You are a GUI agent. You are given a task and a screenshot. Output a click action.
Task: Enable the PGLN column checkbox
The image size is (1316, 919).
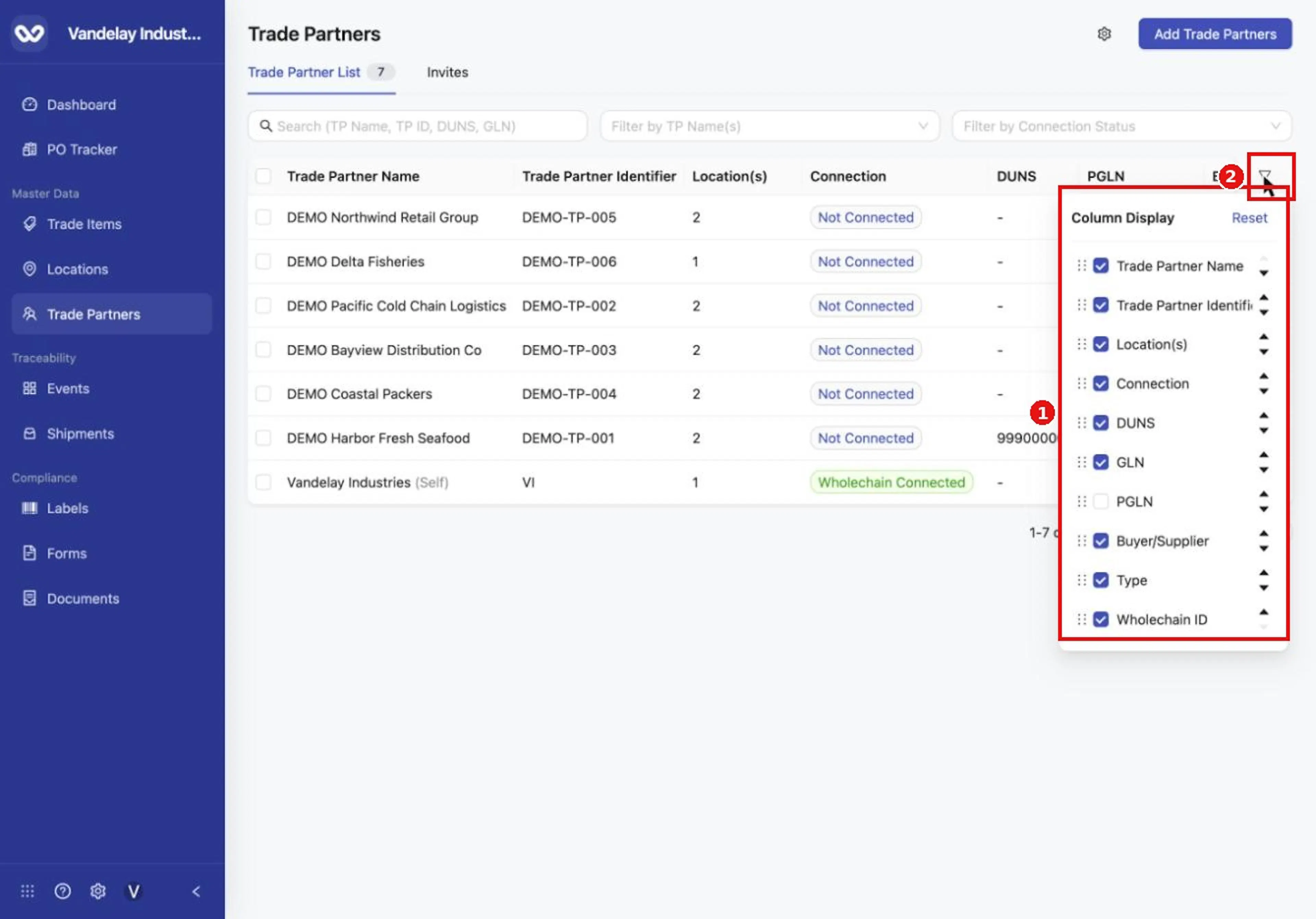1100,501
